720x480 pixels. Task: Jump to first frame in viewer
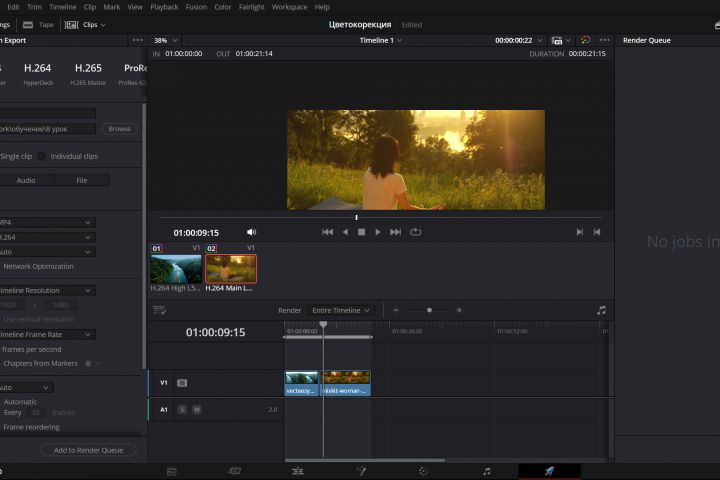click(x=327, y=232)
